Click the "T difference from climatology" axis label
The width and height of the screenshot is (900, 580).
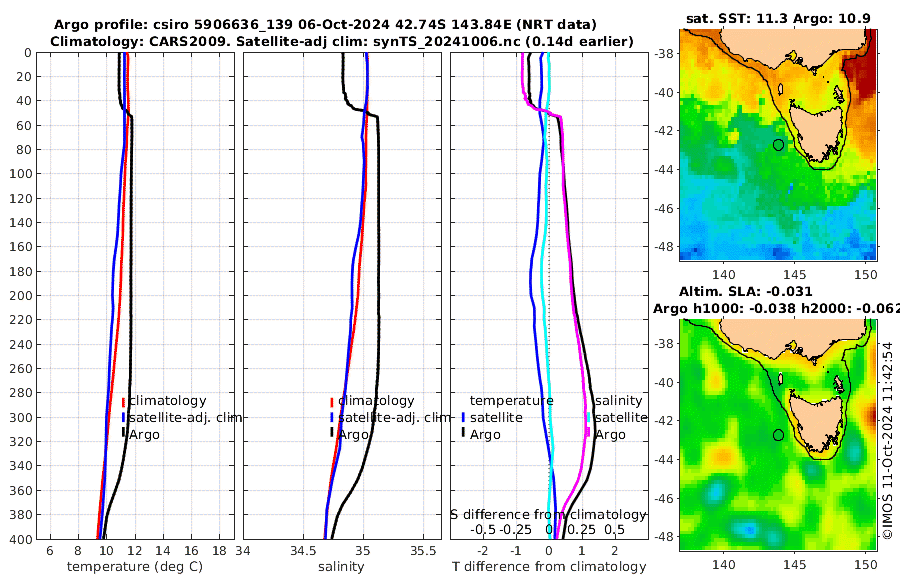(x=549, y=567)
